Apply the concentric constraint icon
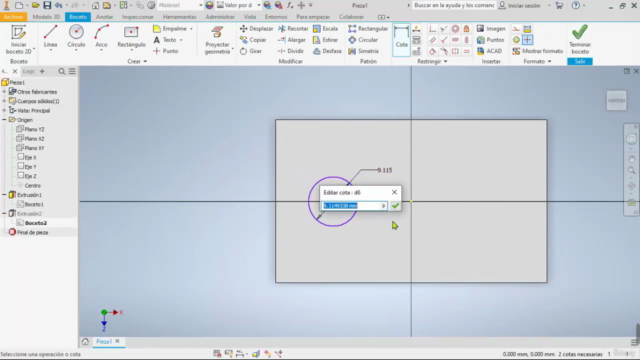 455,29
